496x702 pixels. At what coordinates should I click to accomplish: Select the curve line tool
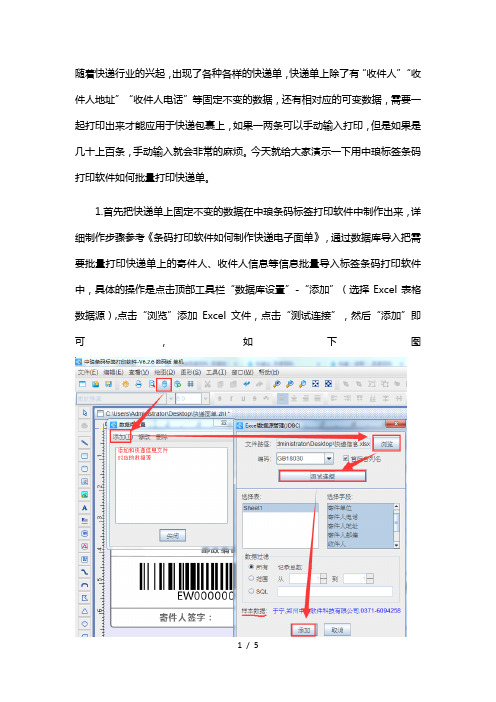click(x=85, y=572)
